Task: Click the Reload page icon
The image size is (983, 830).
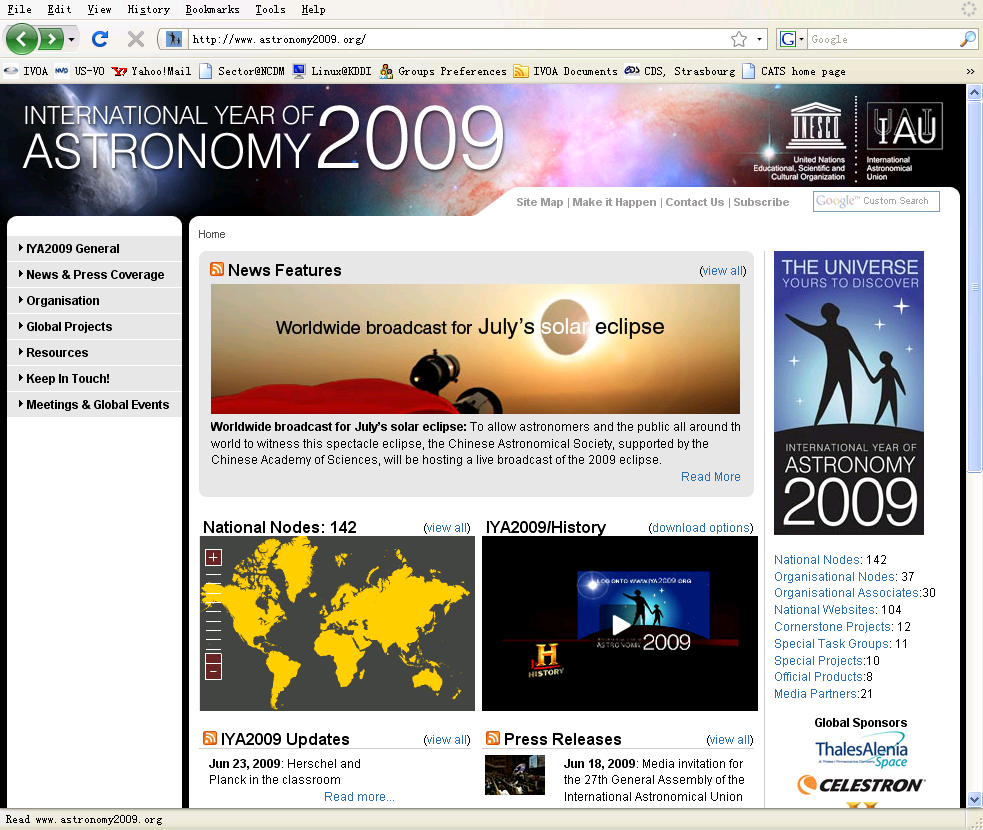Action: coord(100,39)
